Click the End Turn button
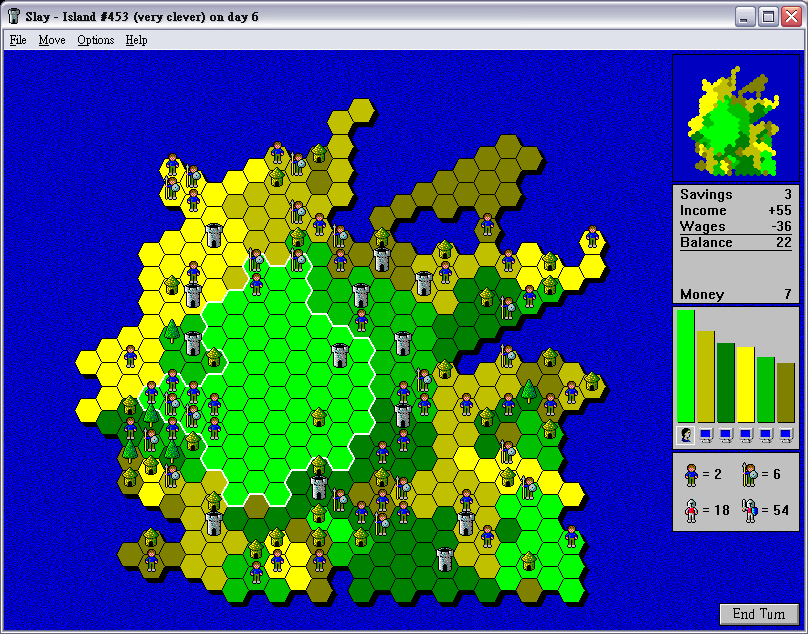808x634 pixels. 759,613
